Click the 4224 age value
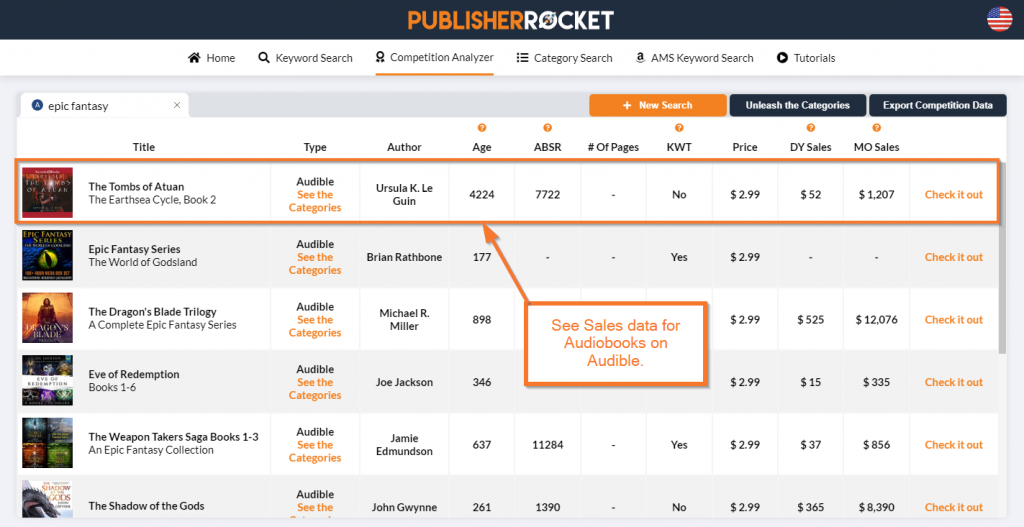Viewport: 1024px width, 527px height. (x=482, y=195)
